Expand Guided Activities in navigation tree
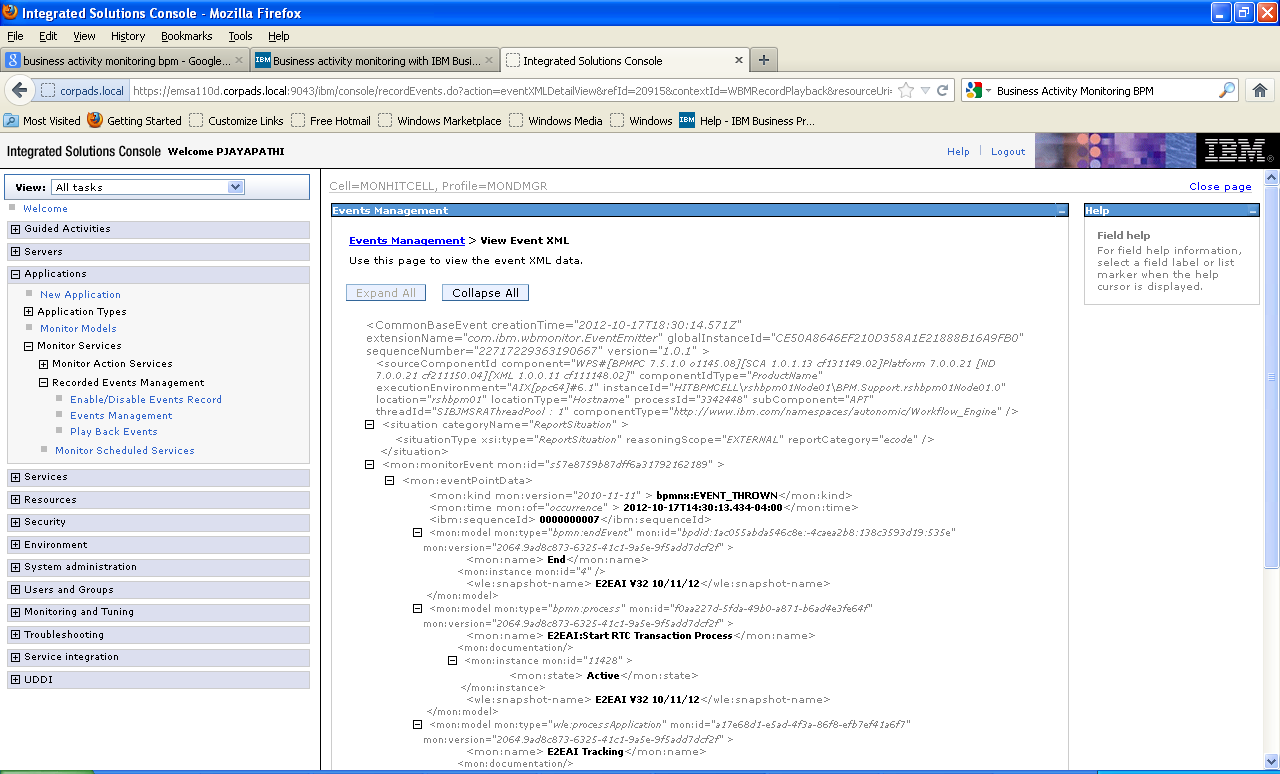This screenshot has height=774, width=1280. pos(15,229)
